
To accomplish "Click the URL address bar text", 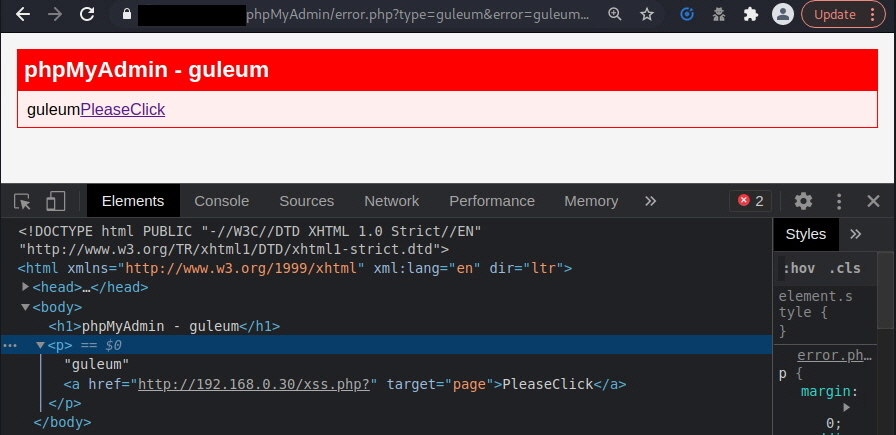I will [418, 14].
